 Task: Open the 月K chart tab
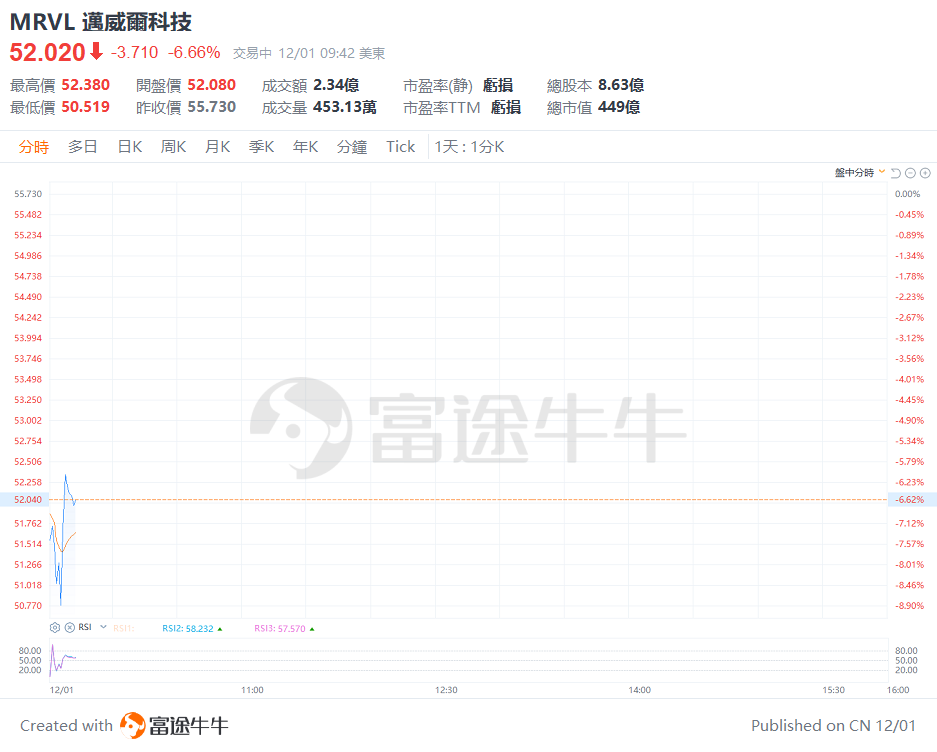(x=218, y=147)
